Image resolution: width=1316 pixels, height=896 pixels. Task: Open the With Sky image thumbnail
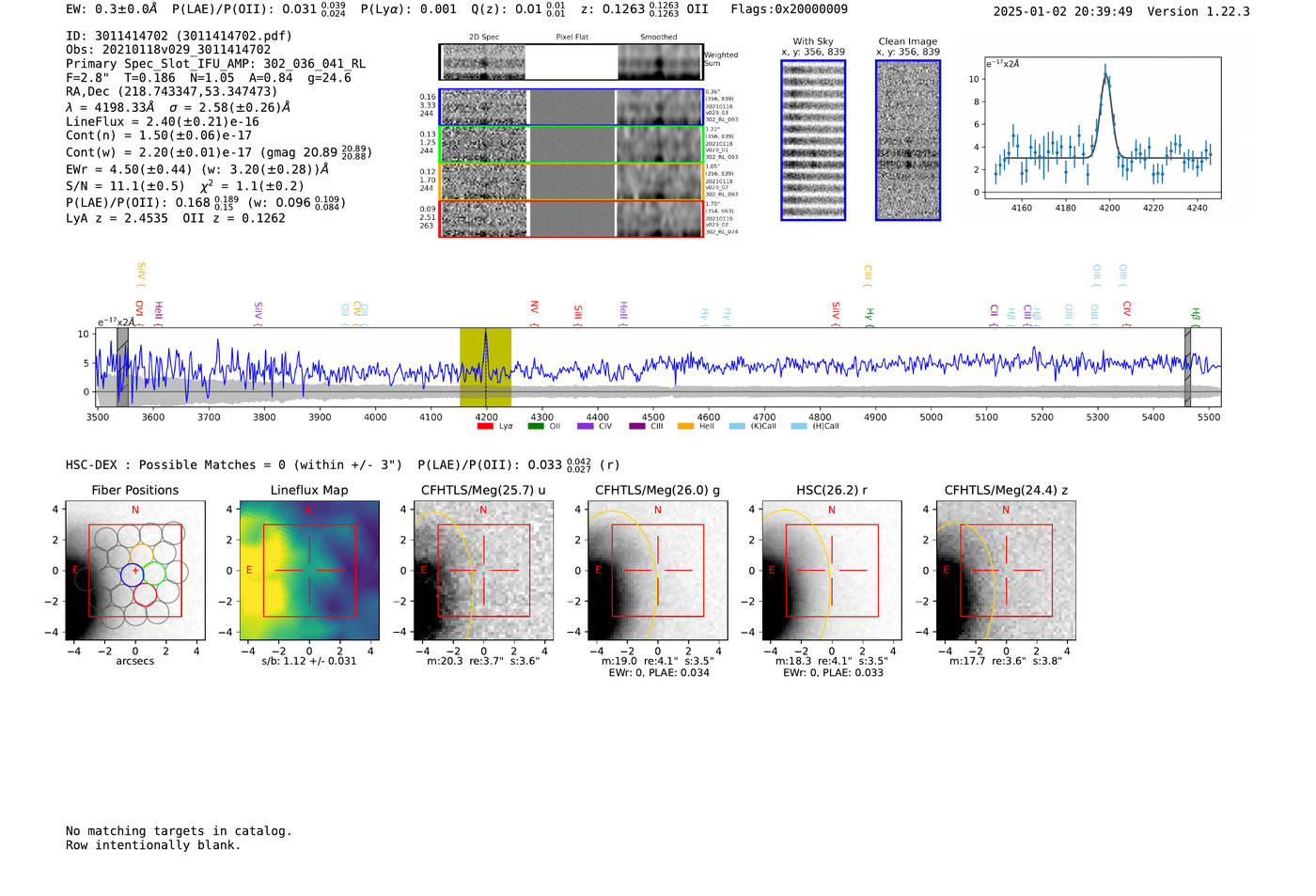click(813, 140)
